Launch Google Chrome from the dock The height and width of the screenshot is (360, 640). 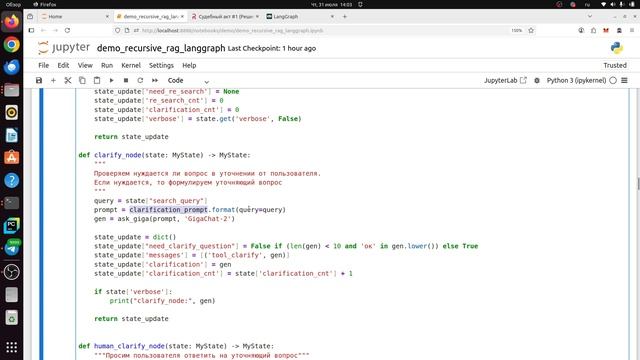tap(11, 44)
